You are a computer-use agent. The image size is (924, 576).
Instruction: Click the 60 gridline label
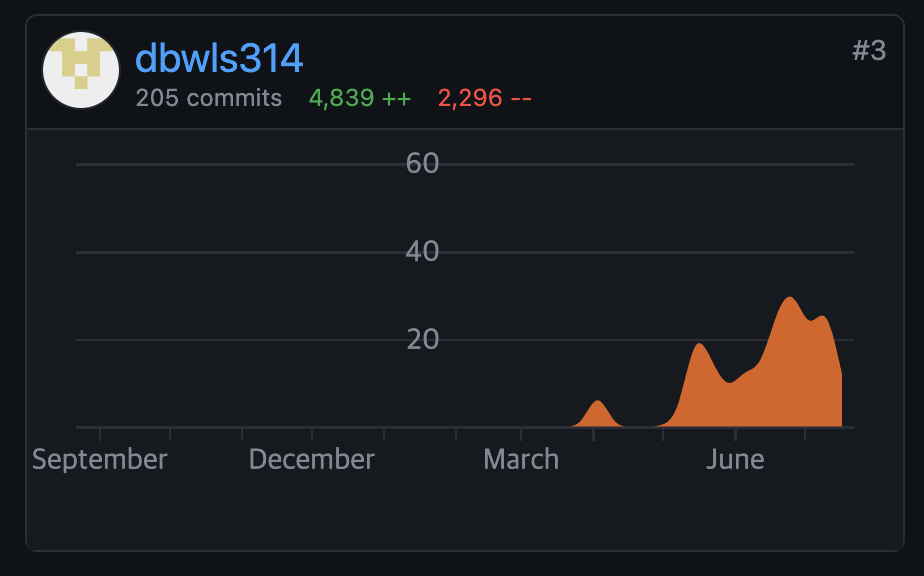424,164
